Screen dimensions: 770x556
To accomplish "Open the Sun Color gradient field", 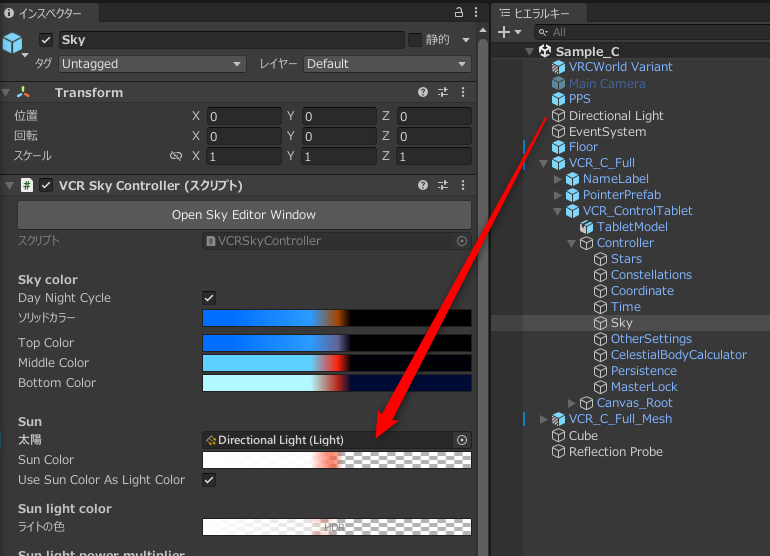I will pos(337,460).
